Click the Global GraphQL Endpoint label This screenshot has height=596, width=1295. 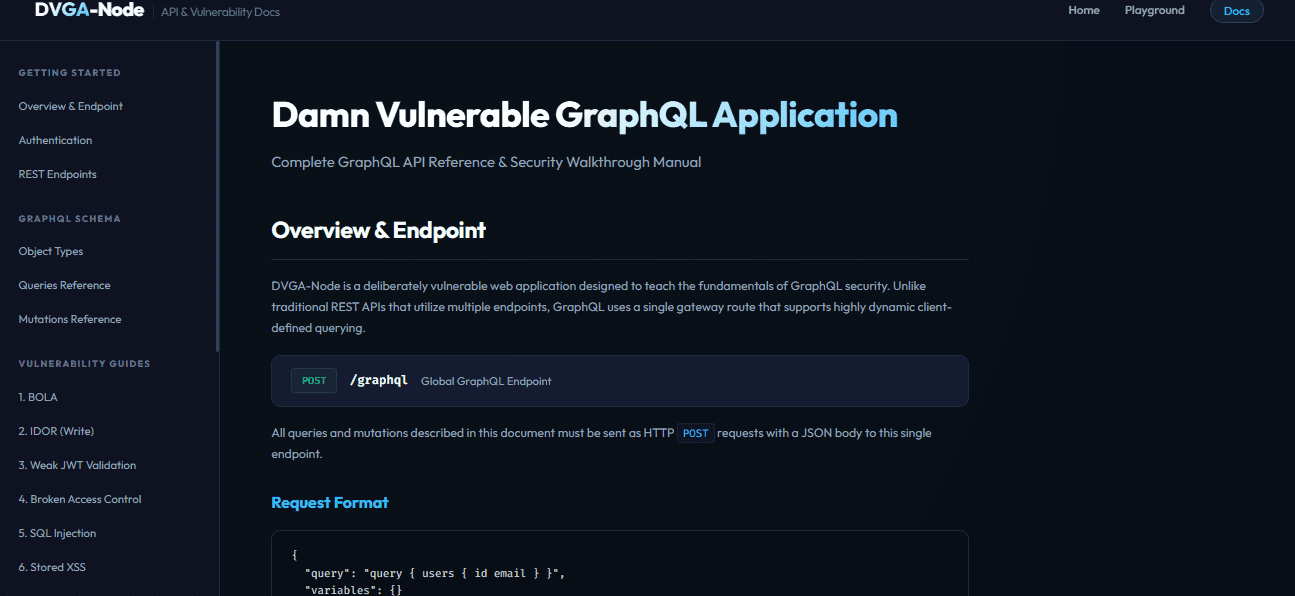[x=486, y=381]
